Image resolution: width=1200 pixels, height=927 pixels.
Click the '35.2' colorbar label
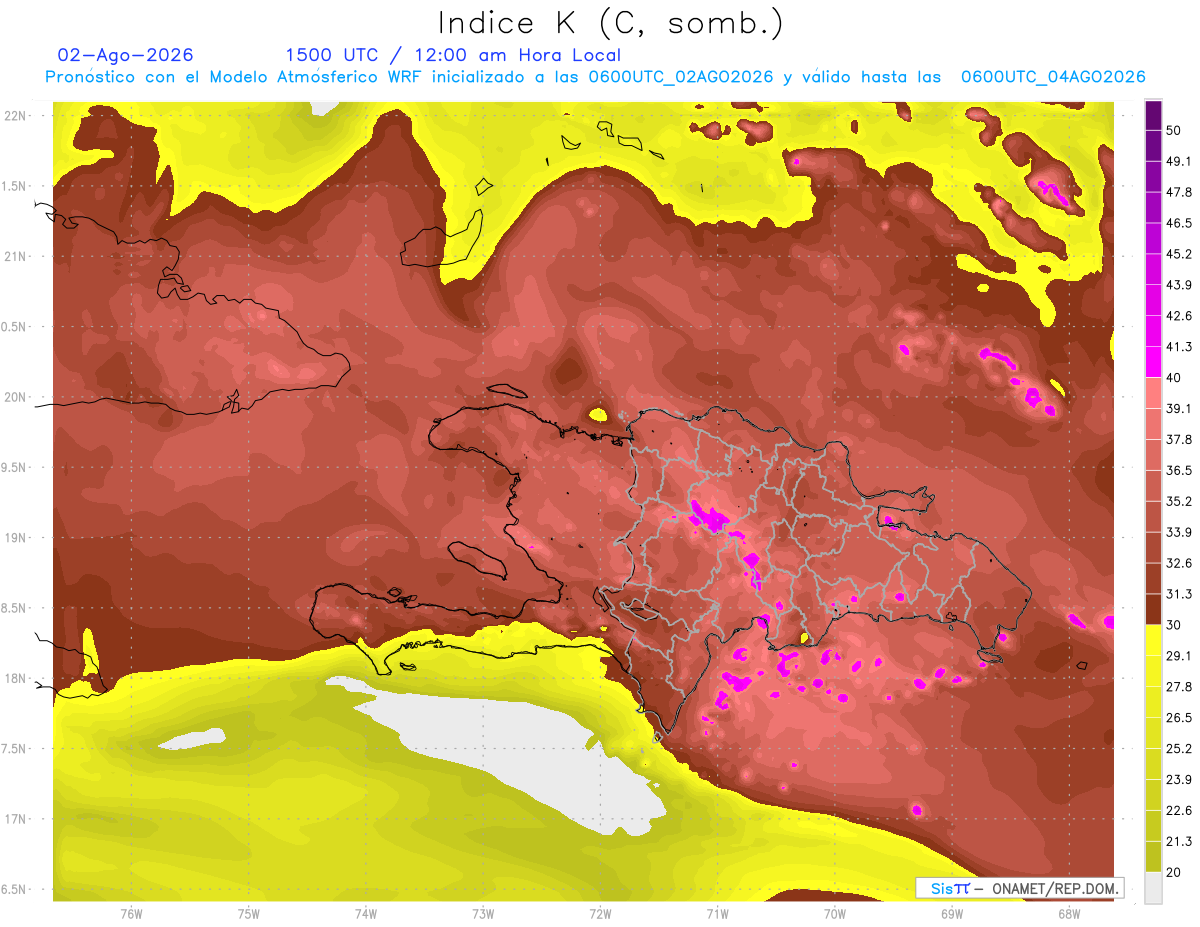[1179, 501]
